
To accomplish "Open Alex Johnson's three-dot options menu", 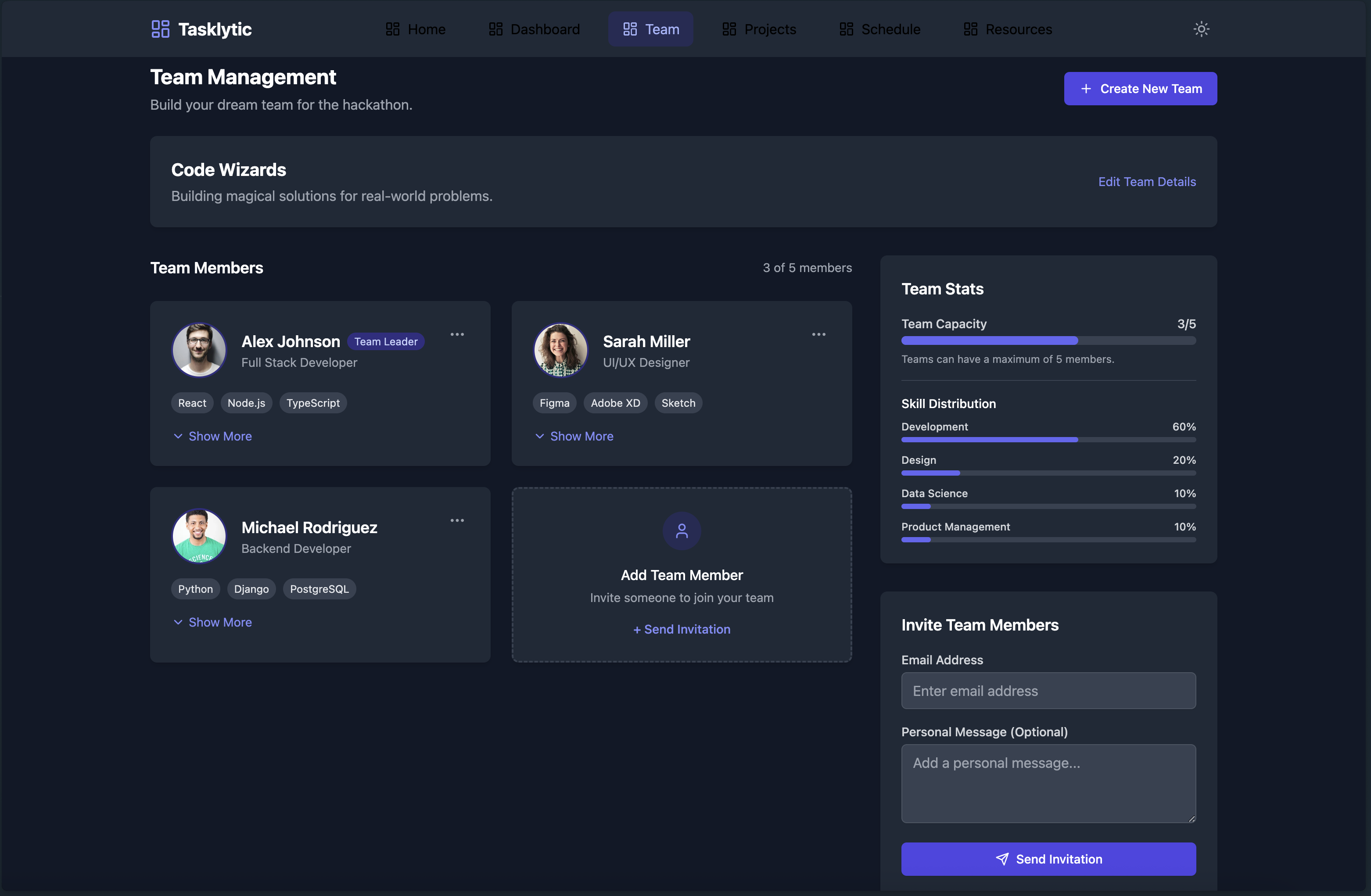I will tap(457, 334).
